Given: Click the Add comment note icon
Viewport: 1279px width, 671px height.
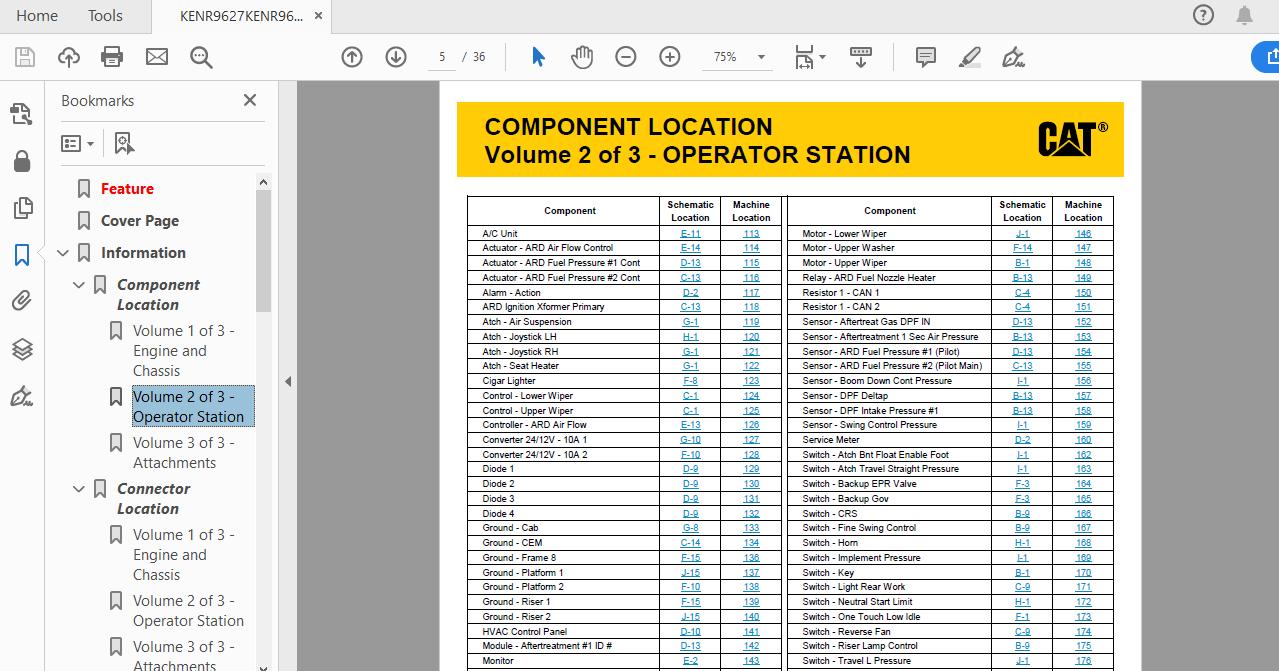Looking at the screenshot, I should (926, 57).
